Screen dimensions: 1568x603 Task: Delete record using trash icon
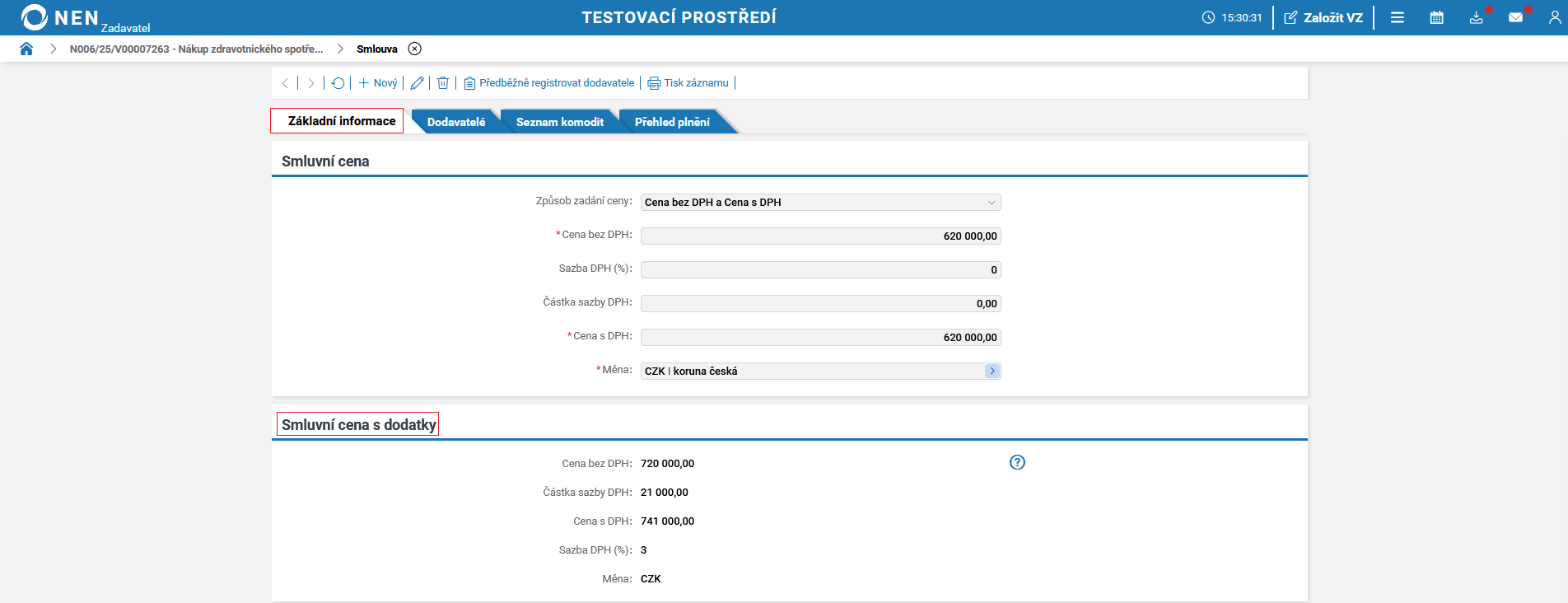443,83
